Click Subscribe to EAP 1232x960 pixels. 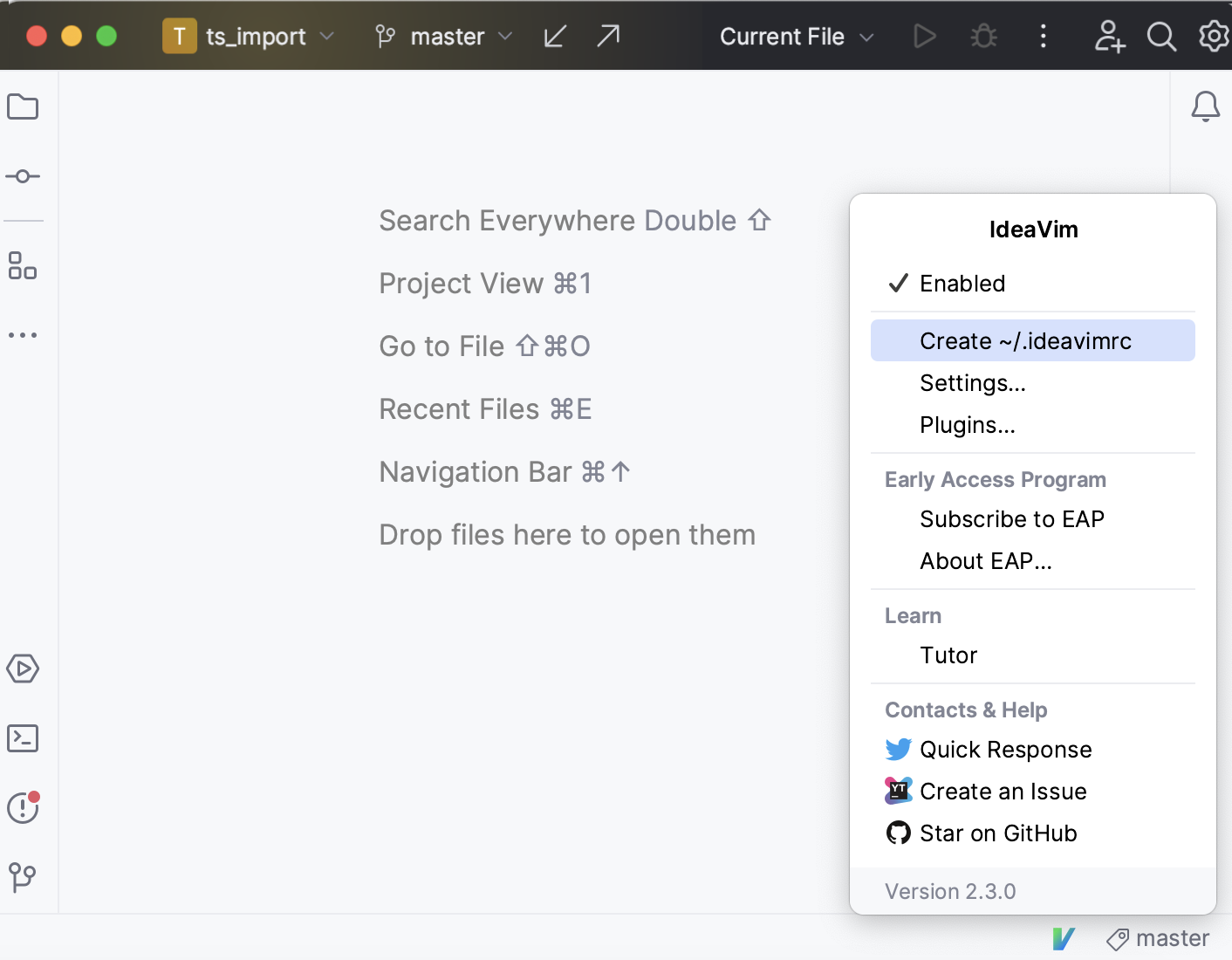pyautogui.click(x=1012, y=518)
